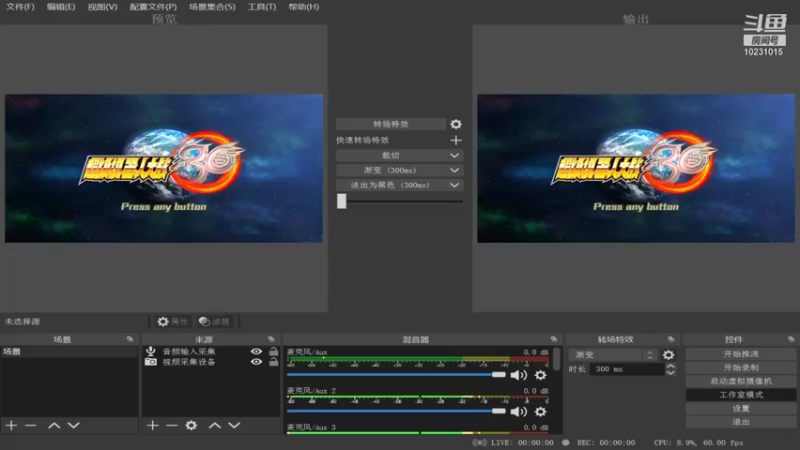
Task: Open the 场景集合(S) menu
Action: coord(212,7)
